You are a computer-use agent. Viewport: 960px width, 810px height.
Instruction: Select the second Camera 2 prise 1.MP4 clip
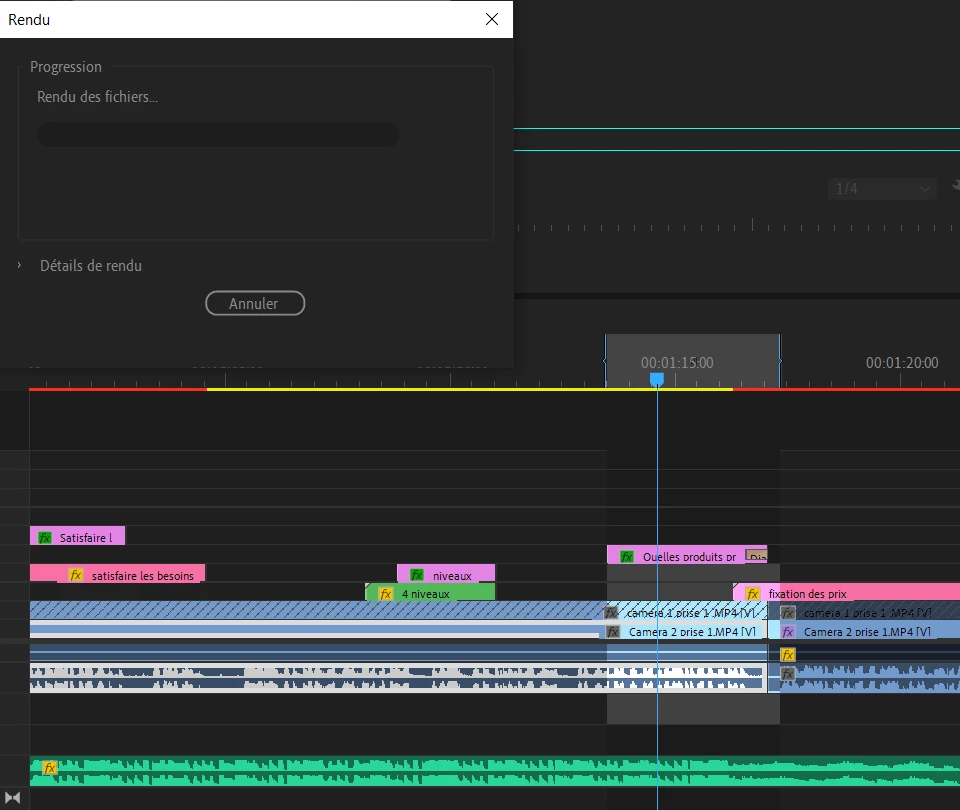(x=864, y=630)
